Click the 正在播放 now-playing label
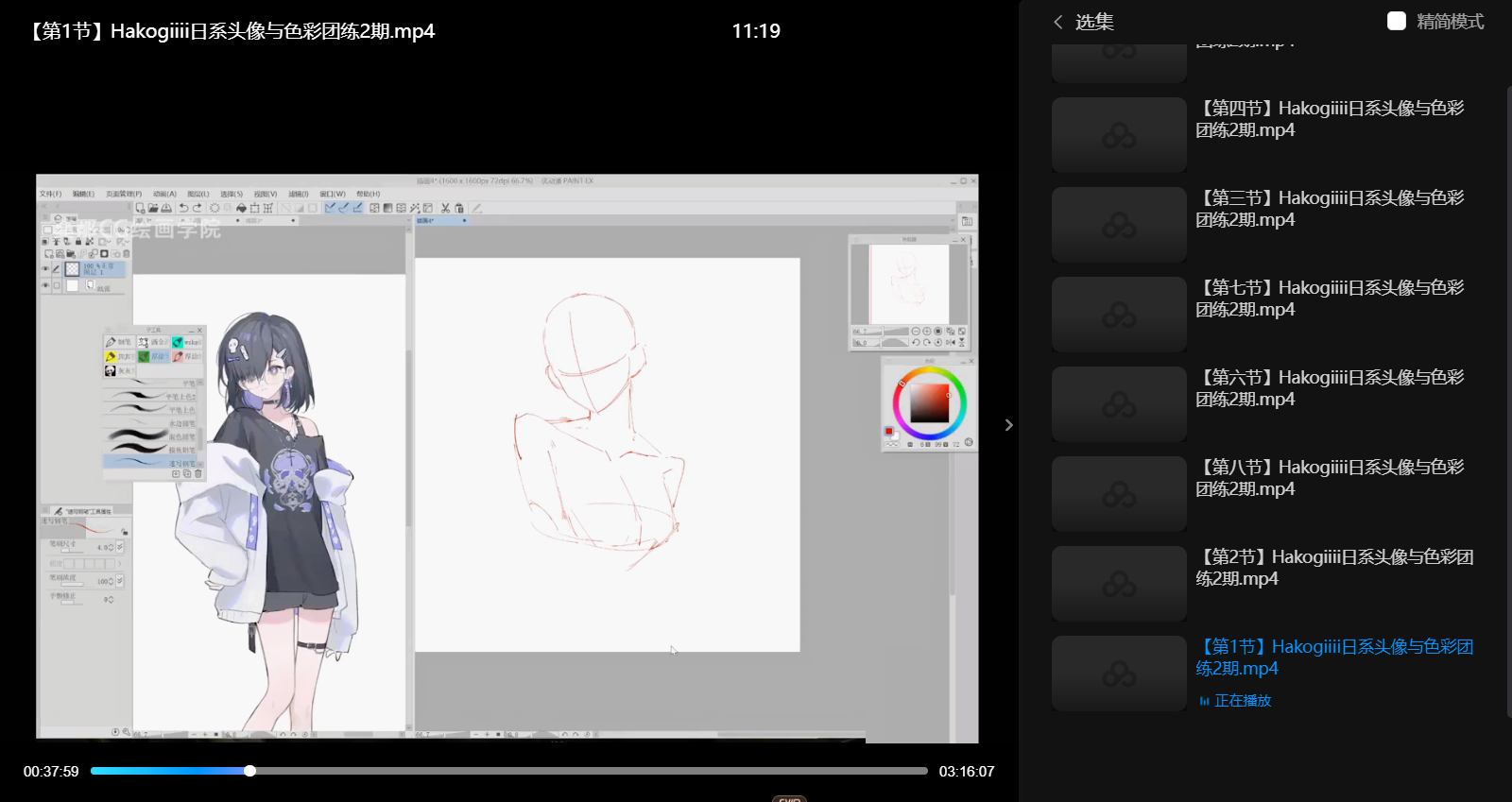Screen dimensions: 1512x802 coord(1242,701)
